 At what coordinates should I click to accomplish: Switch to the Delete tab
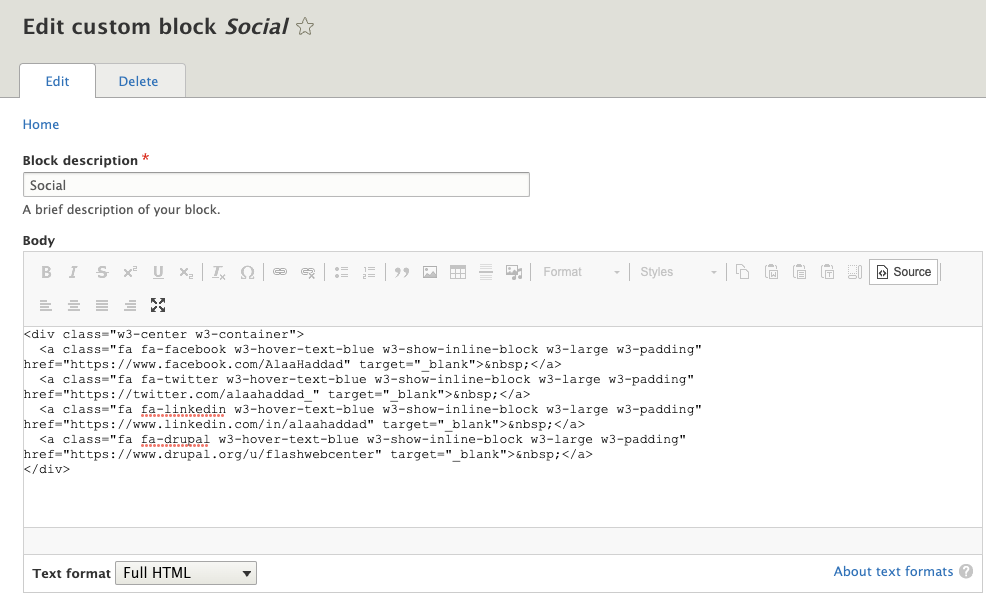pos(139,81)
